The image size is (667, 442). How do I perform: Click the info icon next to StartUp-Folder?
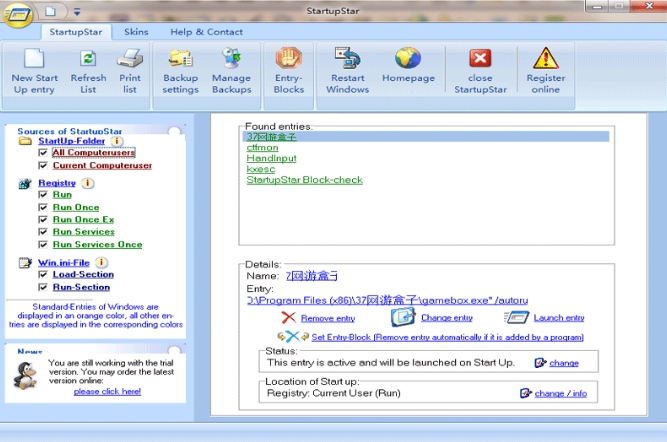coord(117,141)
